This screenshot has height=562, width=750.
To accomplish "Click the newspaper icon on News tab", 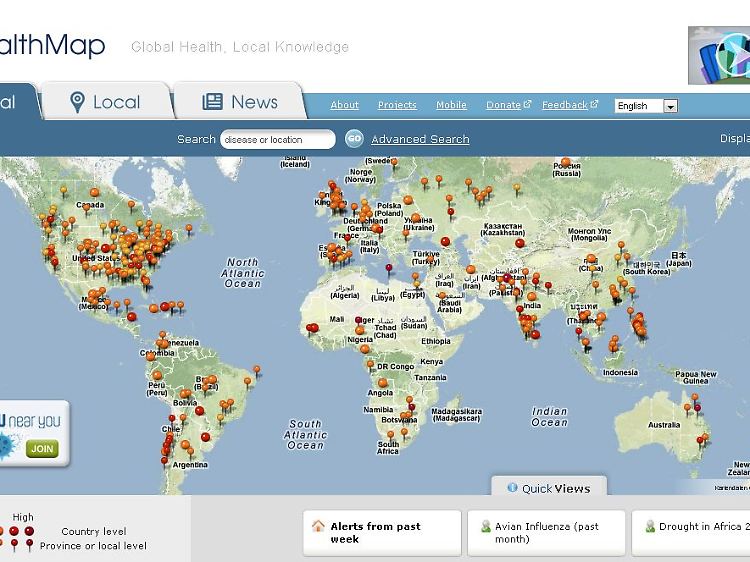I will (212, 101).
